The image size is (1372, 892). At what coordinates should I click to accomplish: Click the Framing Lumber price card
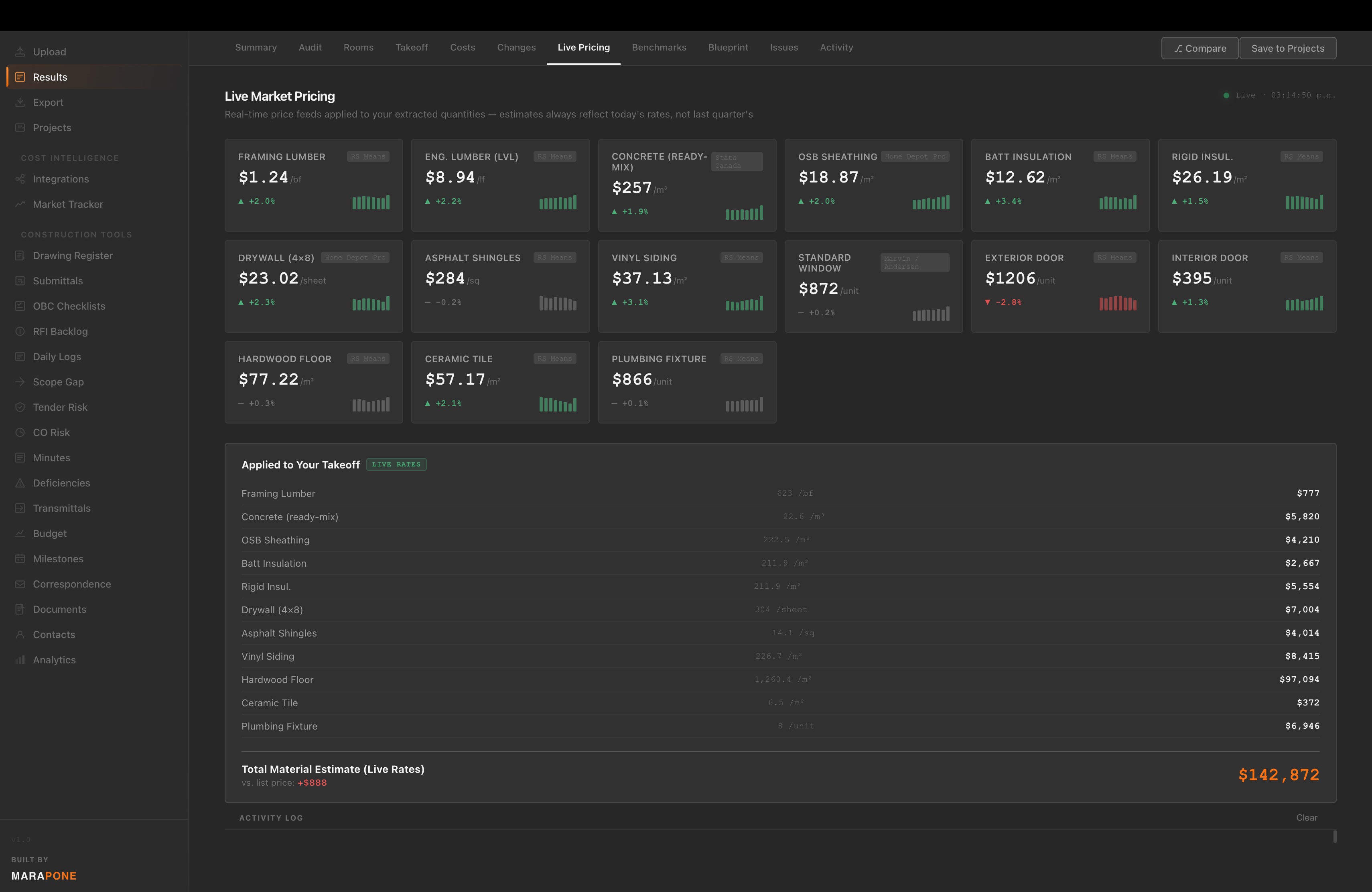(x=314, y=185)
